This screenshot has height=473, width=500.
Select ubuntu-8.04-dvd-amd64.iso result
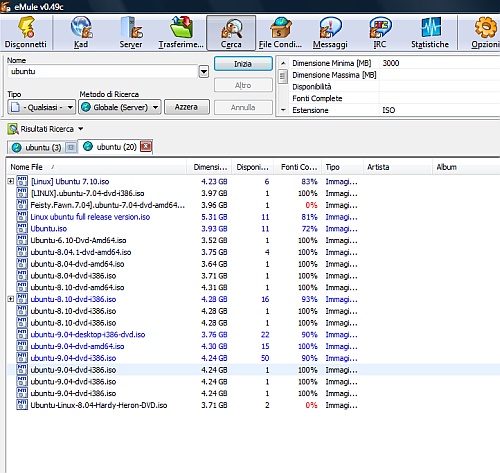(x=77, y=264)
